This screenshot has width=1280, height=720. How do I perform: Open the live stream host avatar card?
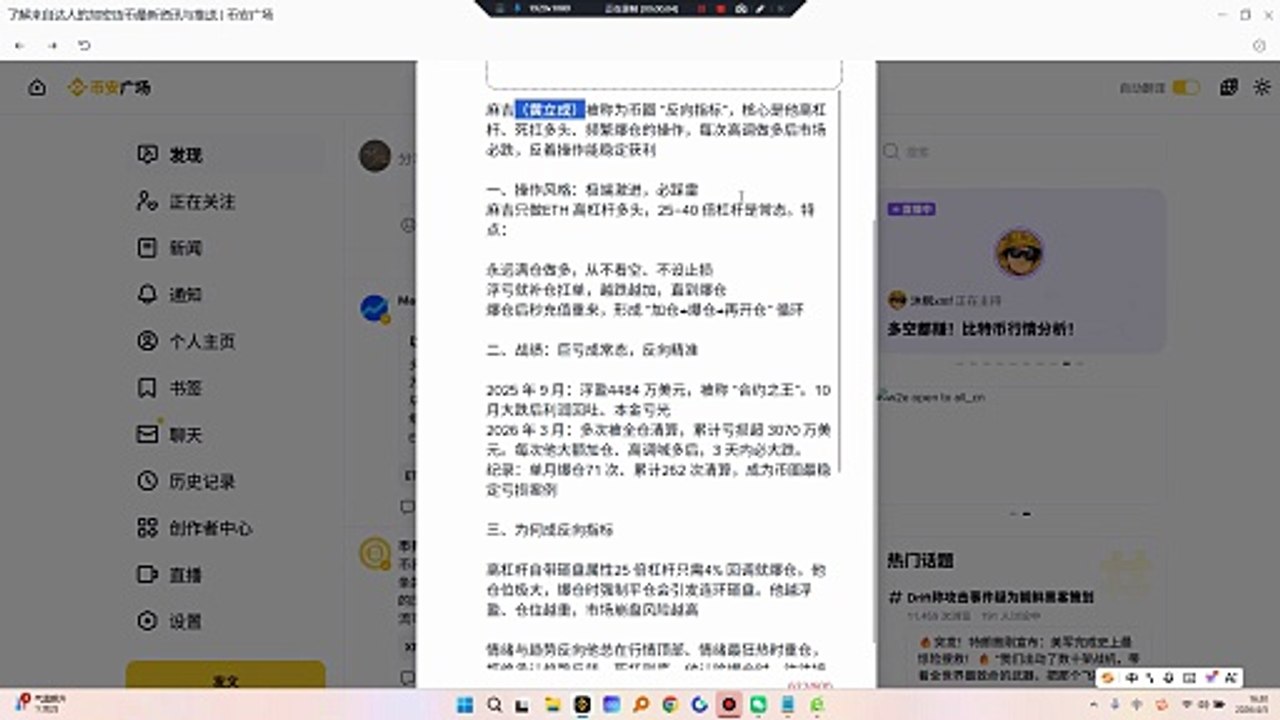(1019, 252)
